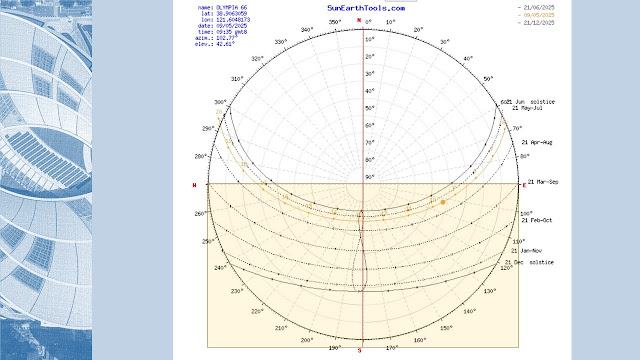Click the 280° azimuth label
Screen dimensions: 640x360
click(x=201, y=156)
